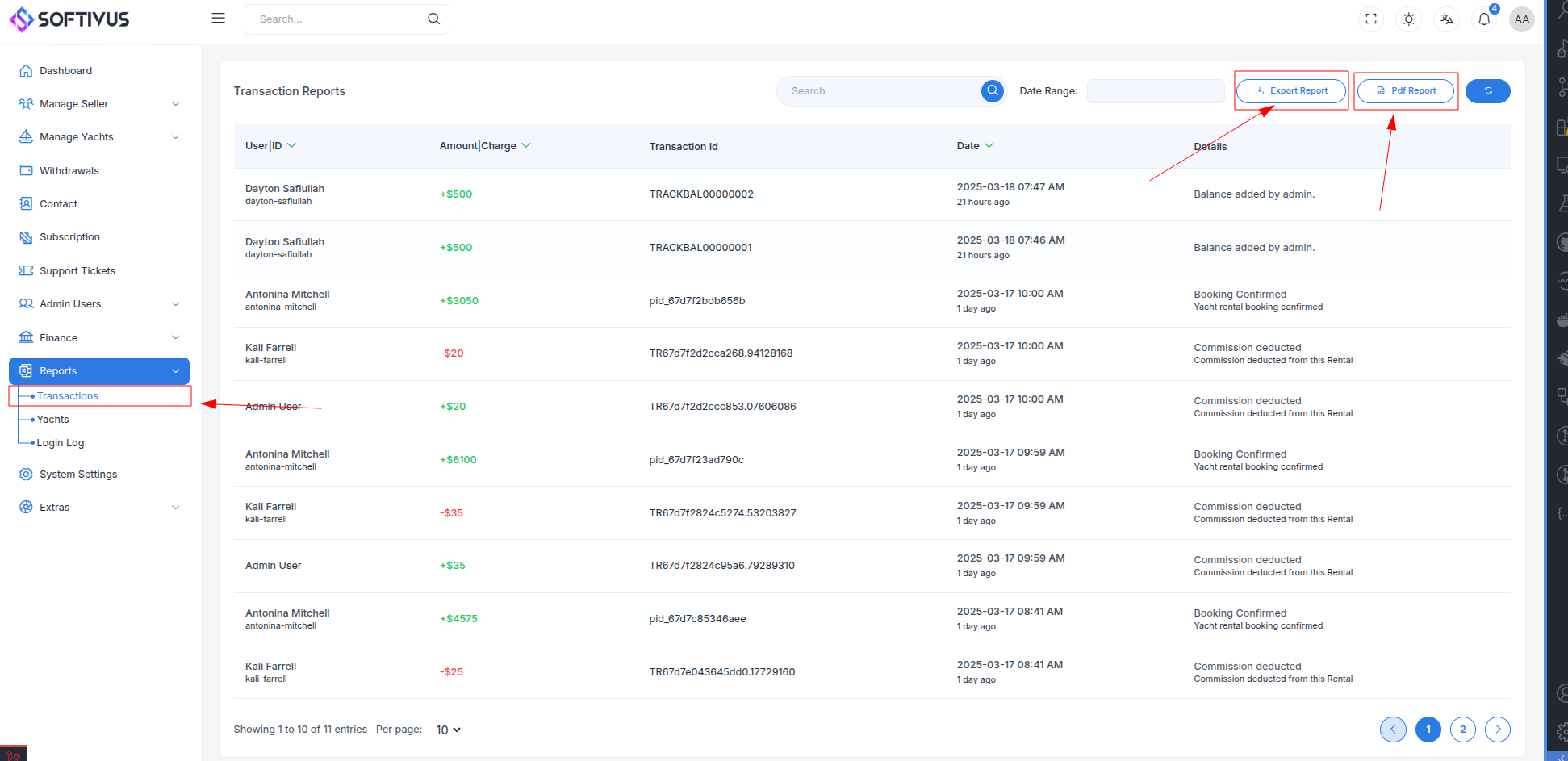Toggle light/dark theme sun icon
1568x761 pixels.
(x=1408, y=19)
